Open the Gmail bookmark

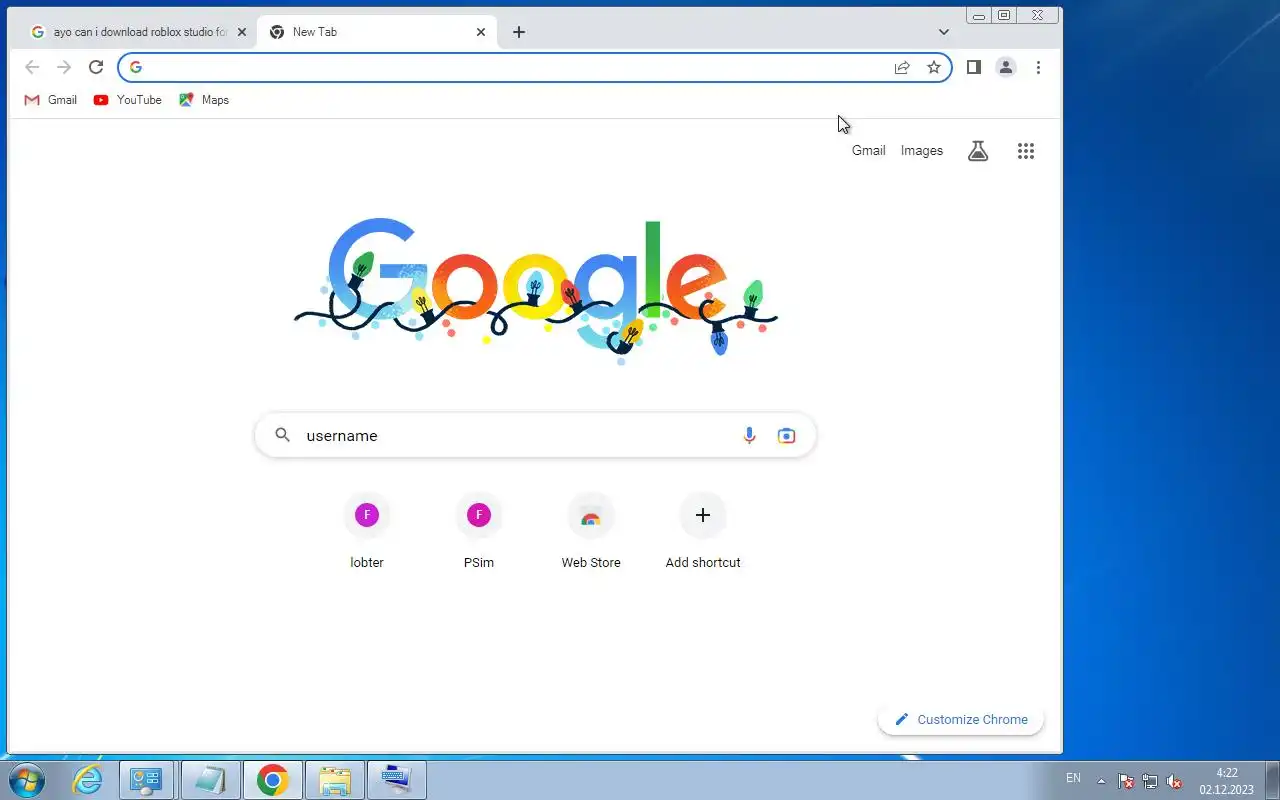pyautogui.click(x=50, y=100)
